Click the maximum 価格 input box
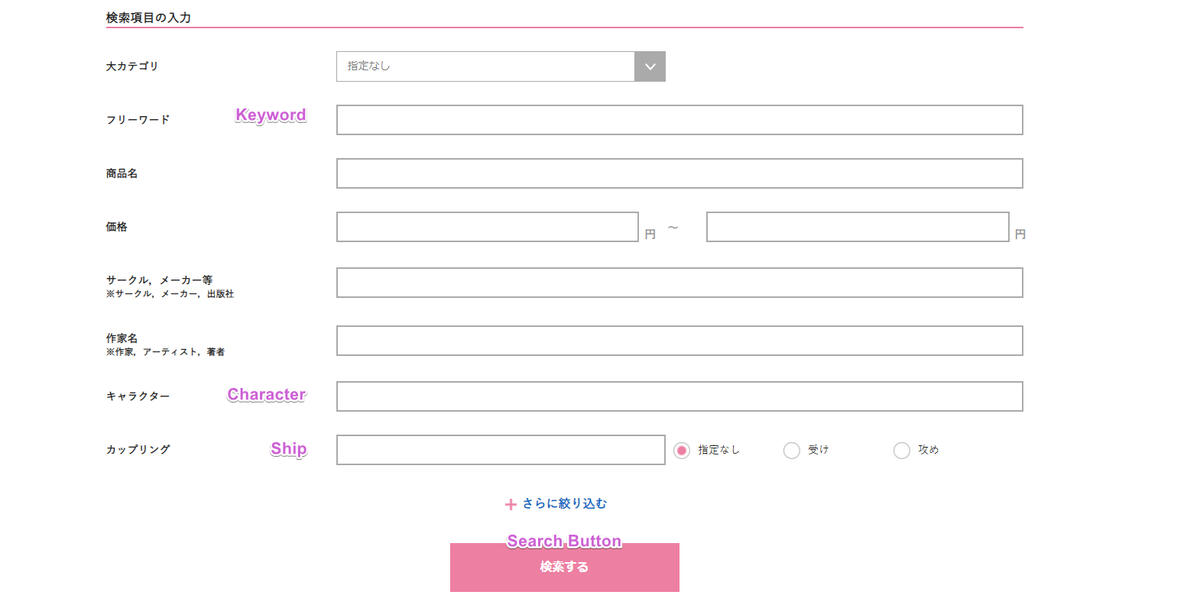 [857, 227]
